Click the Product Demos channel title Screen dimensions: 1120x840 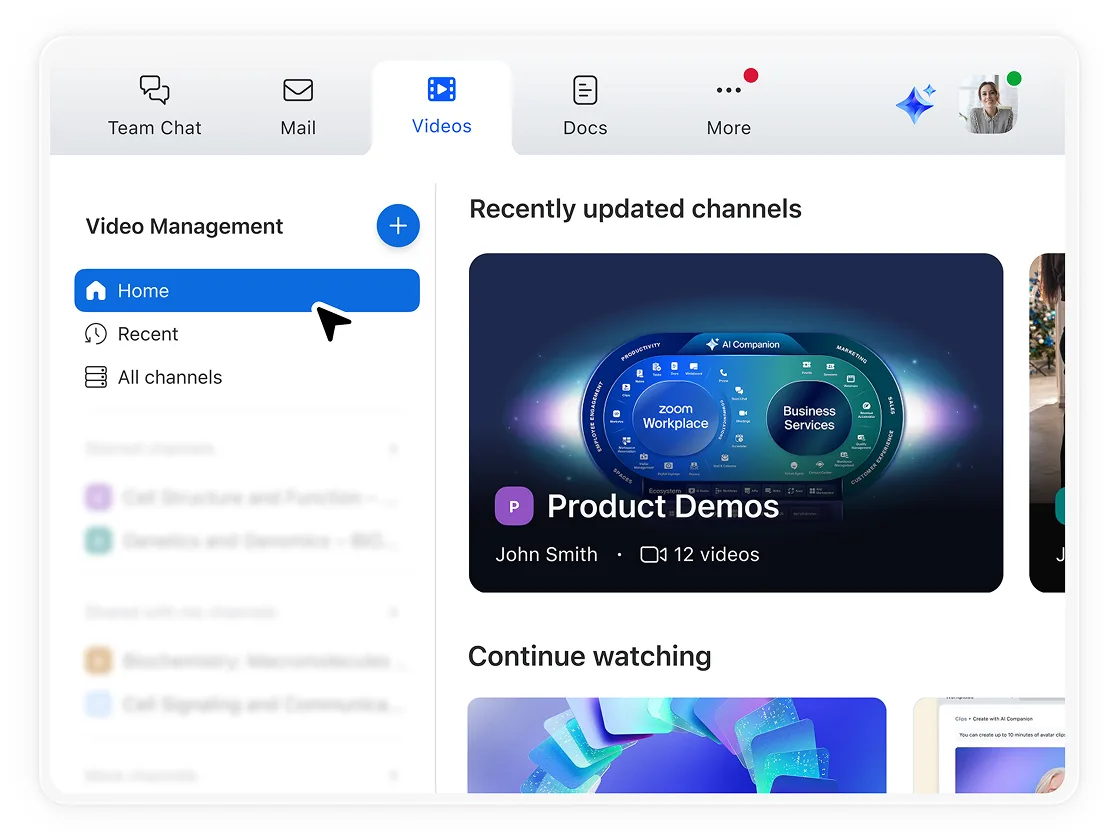click(662, 506)
